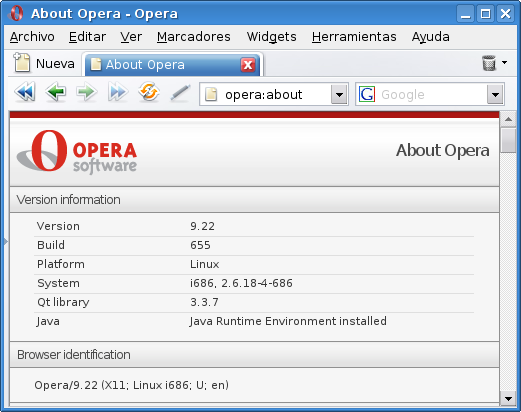Click the Opera/9.22 user agent string

coord(131,385)
